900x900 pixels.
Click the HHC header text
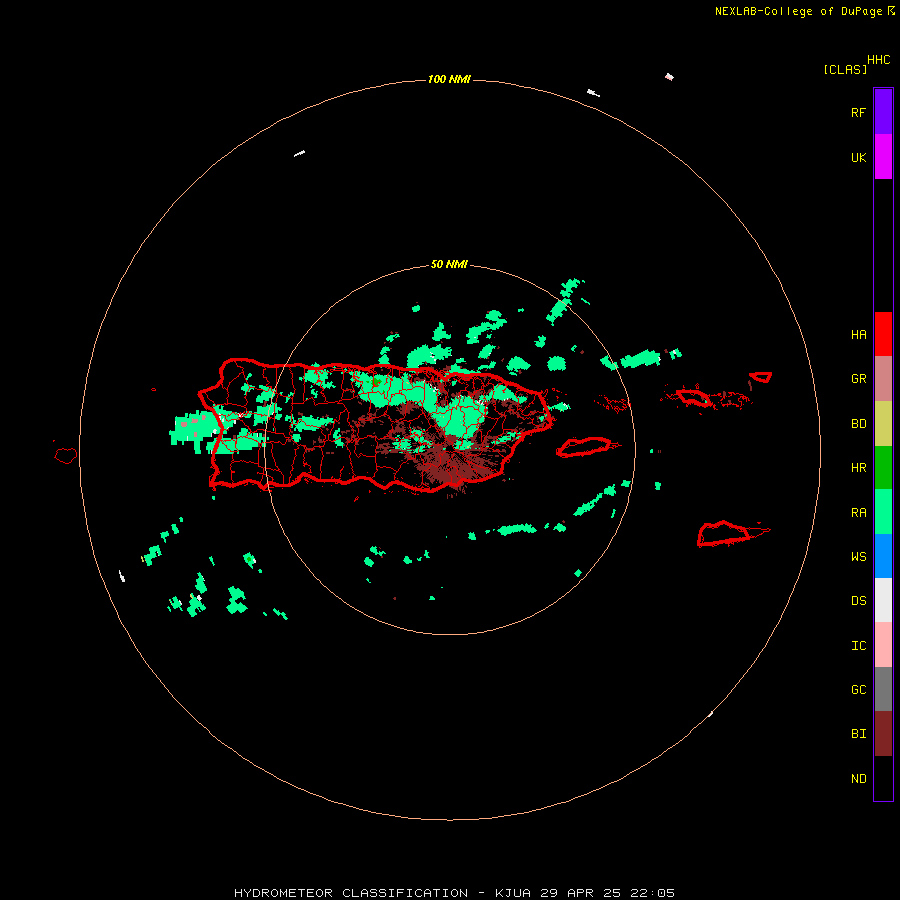pyautogui.click(x=878, y=60)
